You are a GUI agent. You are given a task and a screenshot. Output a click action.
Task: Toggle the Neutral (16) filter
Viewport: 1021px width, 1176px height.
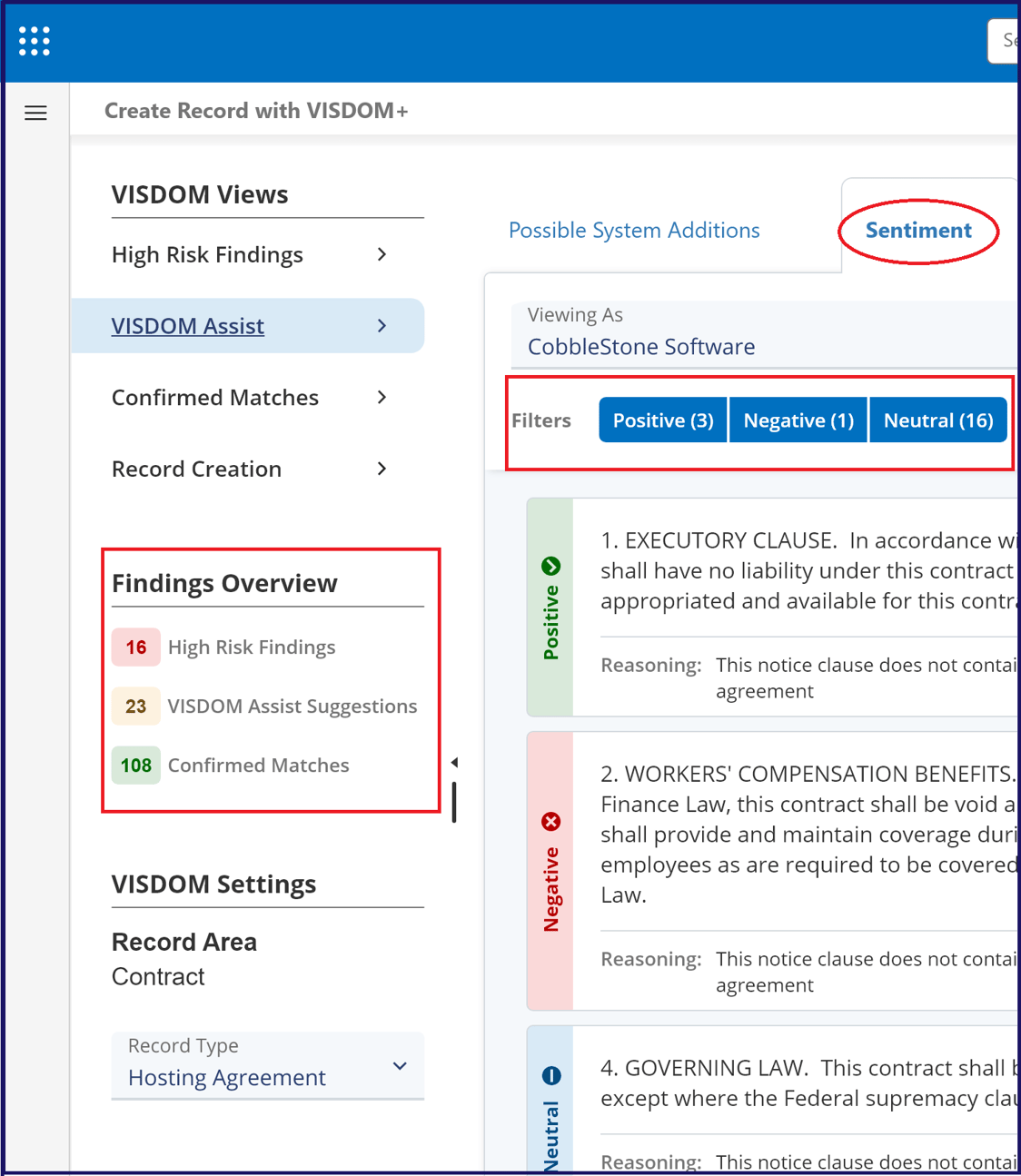[x=937, y=420]
